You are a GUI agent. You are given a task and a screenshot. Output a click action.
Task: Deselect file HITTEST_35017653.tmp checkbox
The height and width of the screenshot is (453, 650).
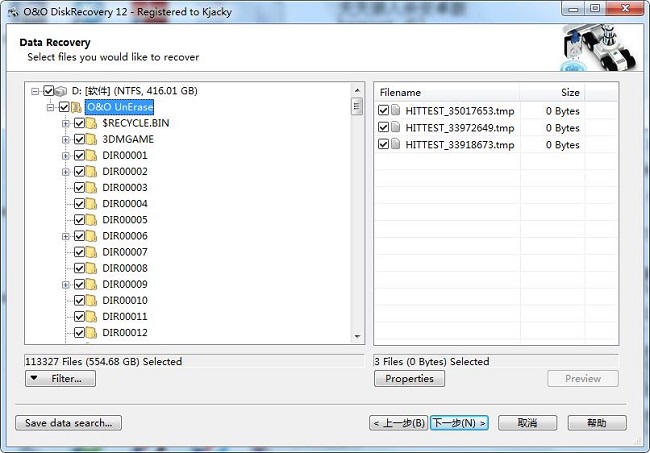coord(383,110)
